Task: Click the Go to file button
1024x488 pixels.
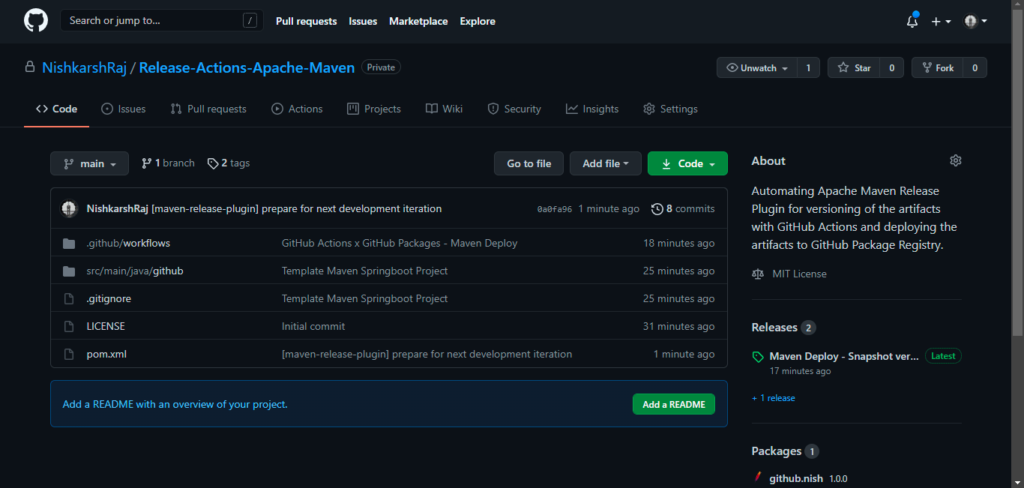Action: pyautogui.click(x=528, y=164)
